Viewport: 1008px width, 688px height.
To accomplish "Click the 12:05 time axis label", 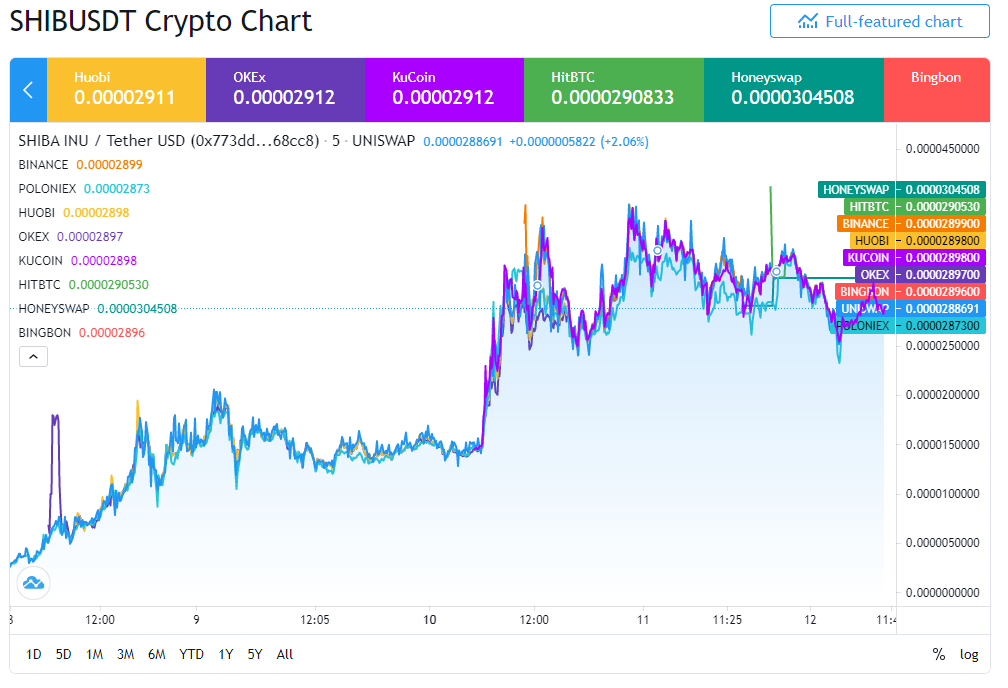I will point(315,620).
